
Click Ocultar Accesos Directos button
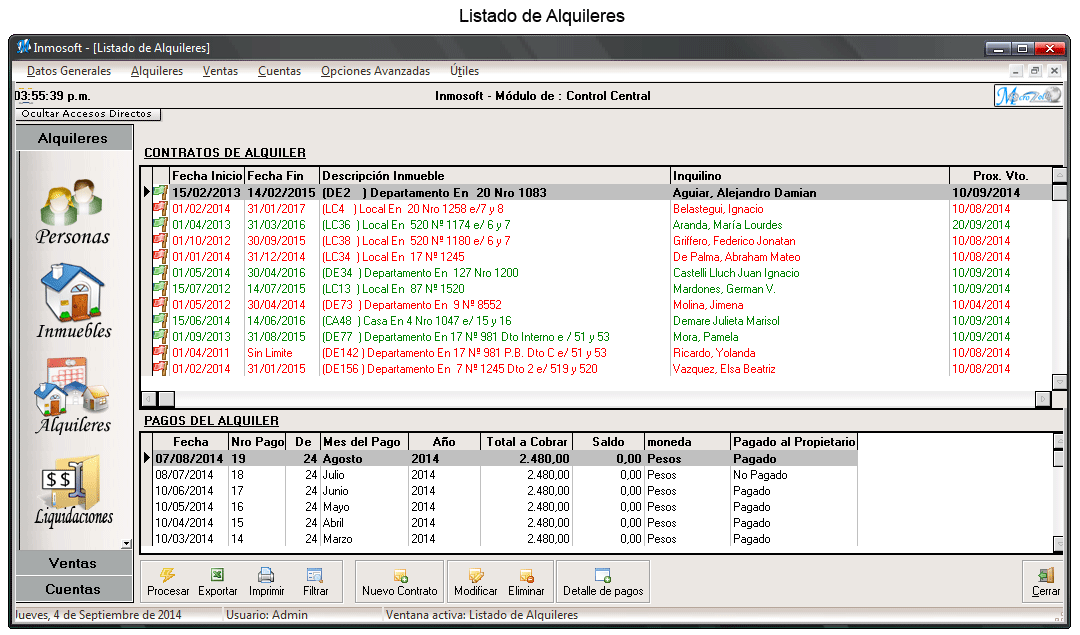[88, 114]
